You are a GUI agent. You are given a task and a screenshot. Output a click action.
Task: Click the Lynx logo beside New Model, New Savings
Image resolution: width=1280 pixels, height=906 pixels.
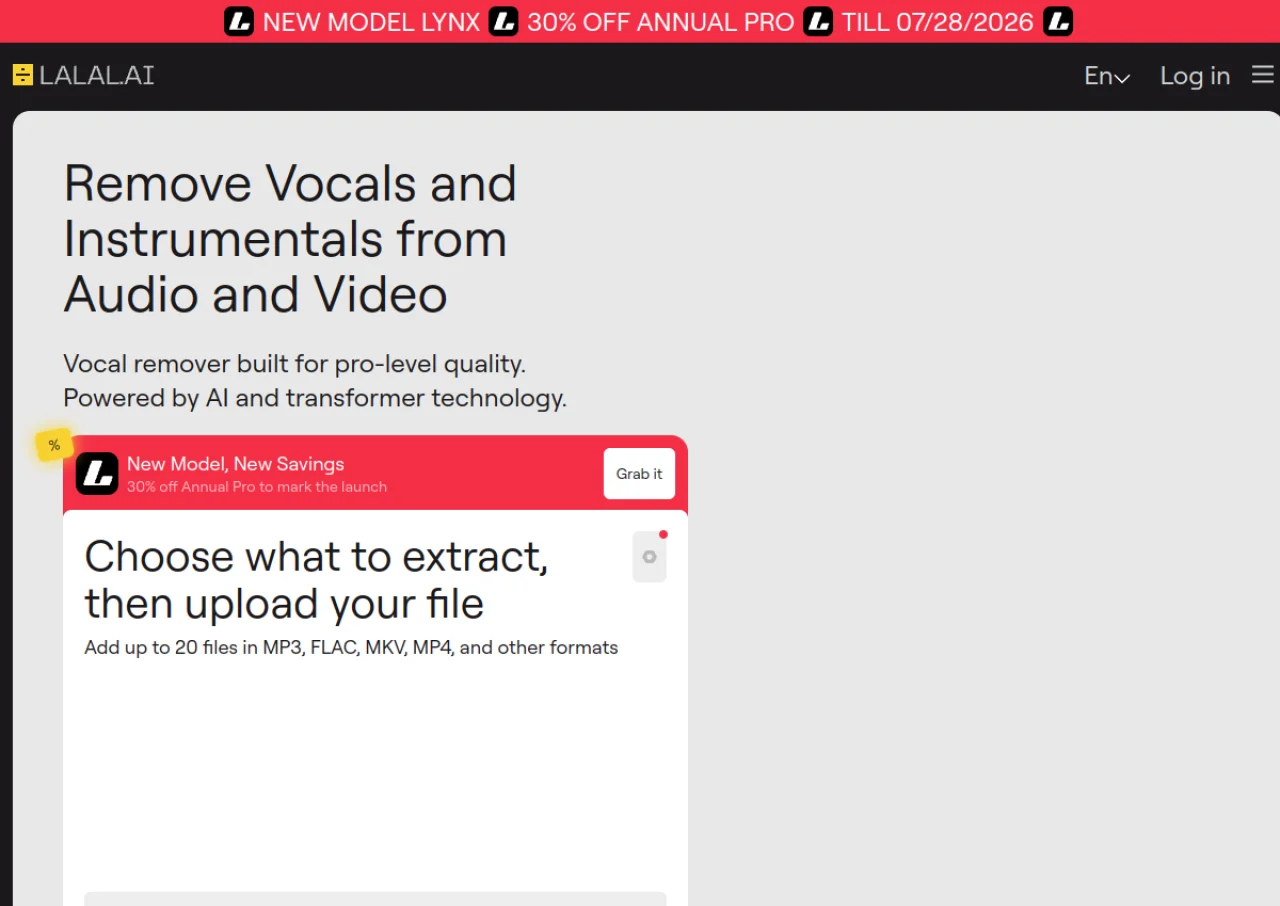coord(97,474)
